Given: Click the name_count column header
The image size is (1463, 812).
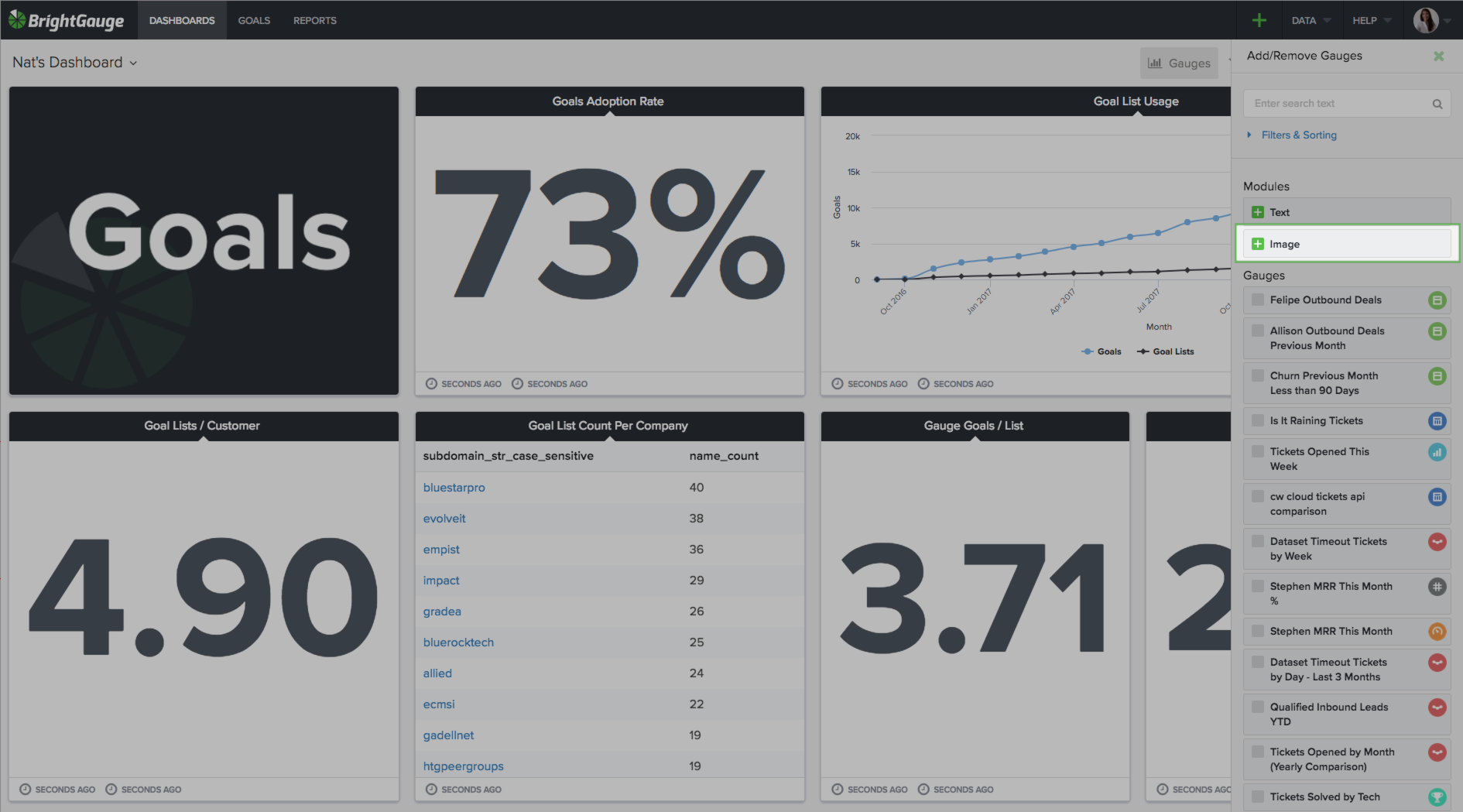Looking at the screenshot, I should [724, 456].
